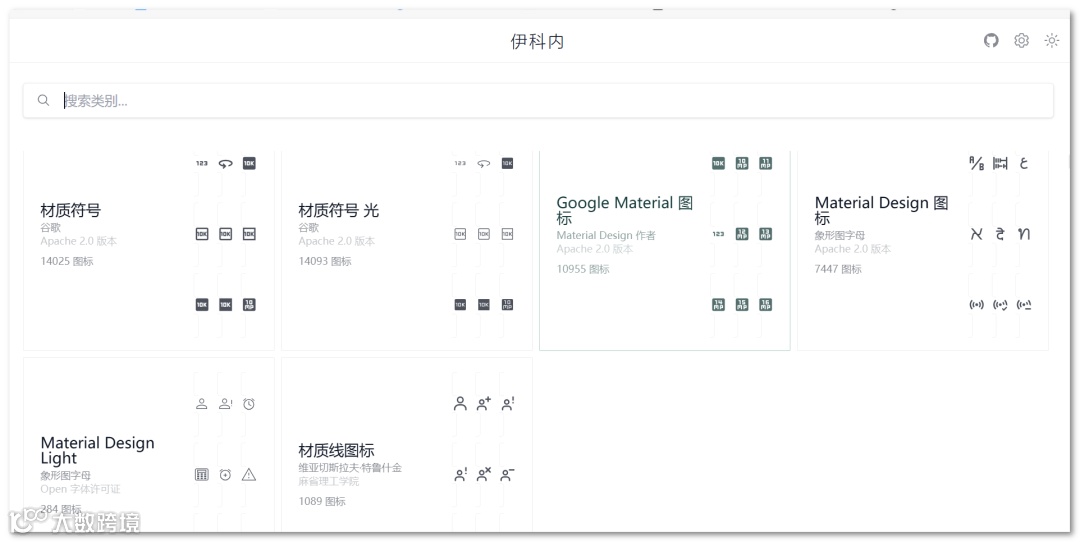Screen dimensions: 1080x542
Task: Click the 10K icon in Google Material card
Action: tap(718, 163)
